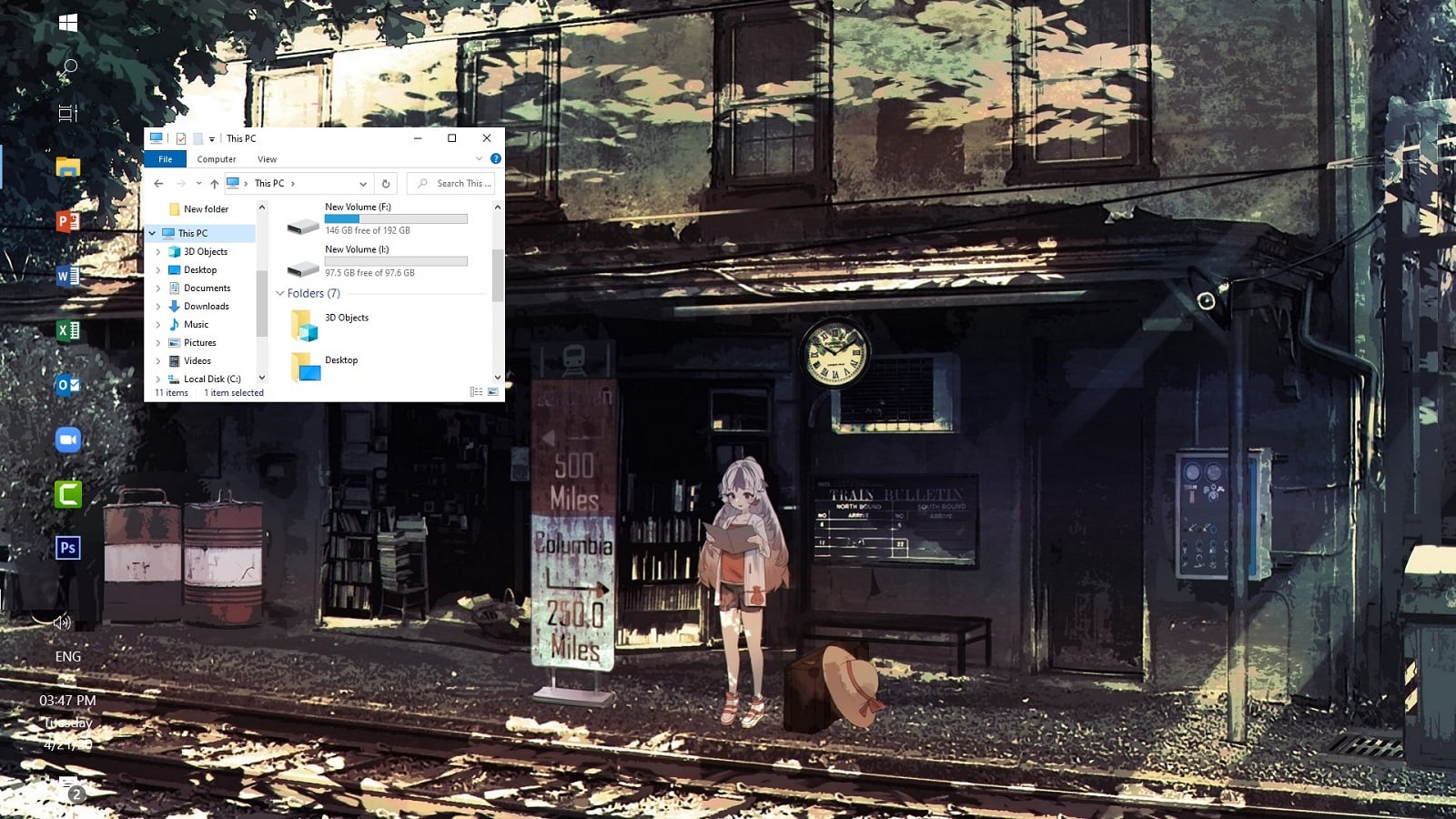Open the View ribbon tab
This screenshot has width=1456, height=819.
268,159
